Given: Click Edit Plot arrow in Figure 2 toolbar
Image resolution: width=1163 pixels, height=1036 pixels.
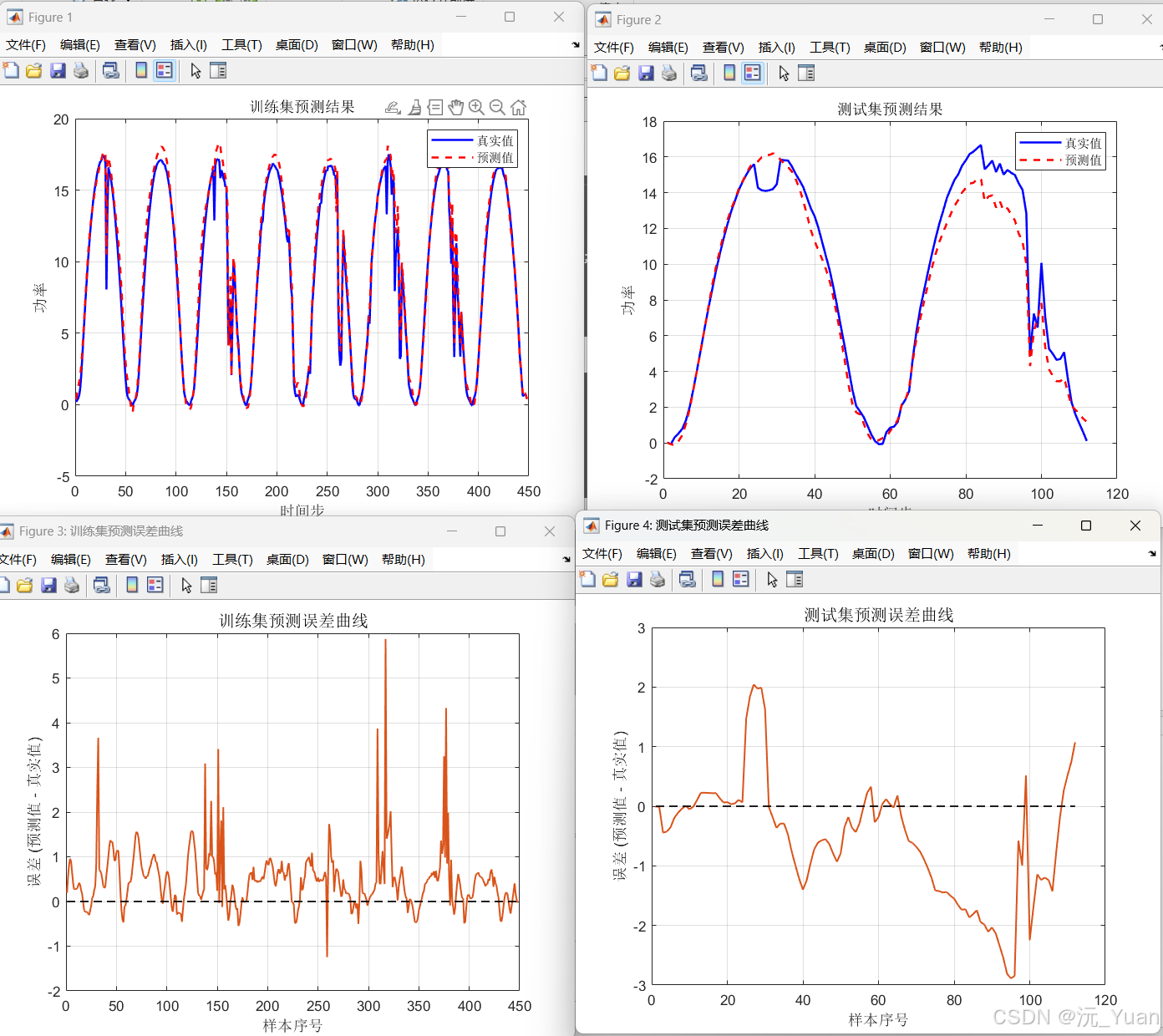Looking at the screenshot, I should (784, 74).
